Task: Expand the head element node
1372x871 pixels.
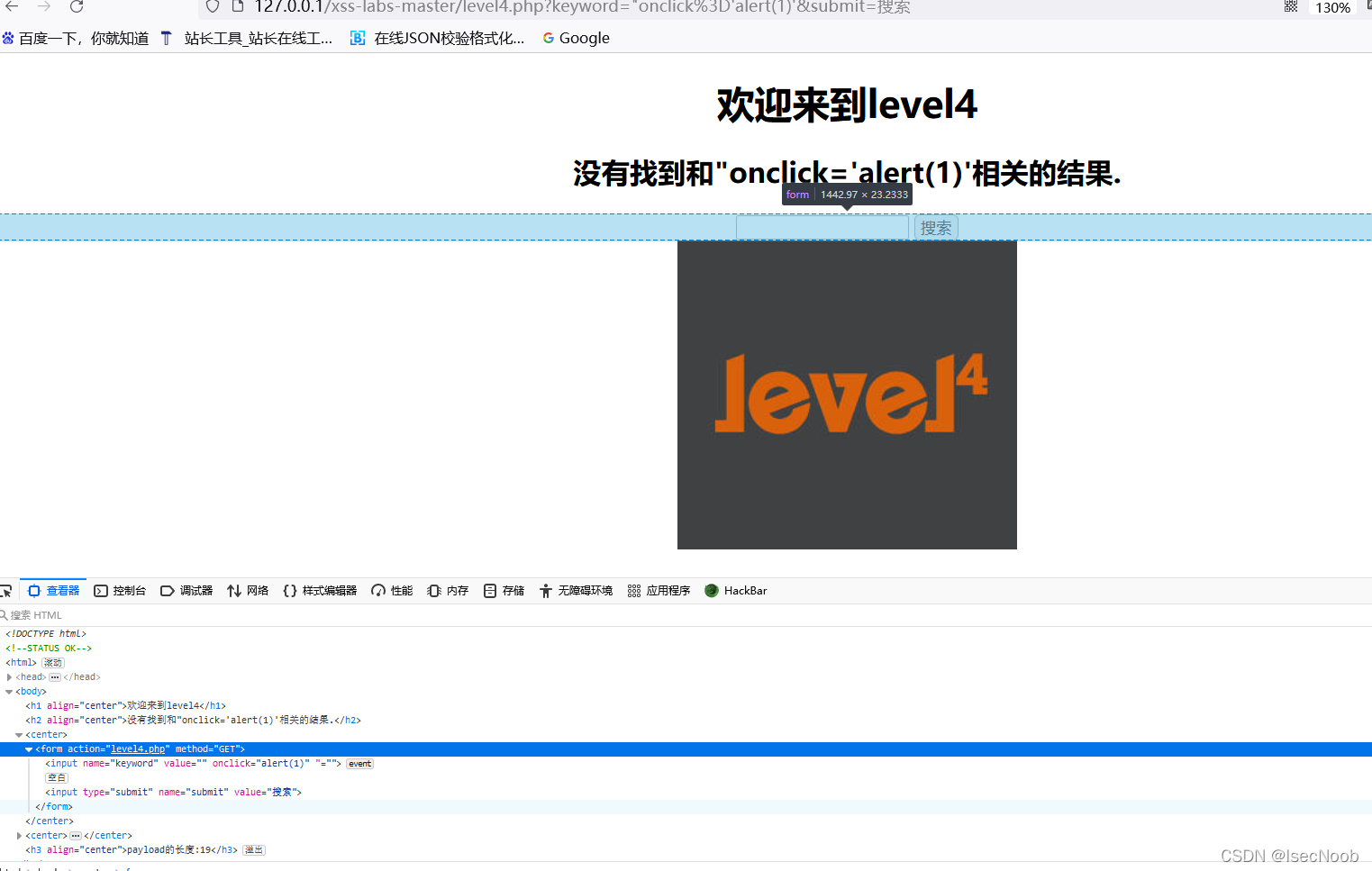Action: pyautogui.click(x=9, y=676)
